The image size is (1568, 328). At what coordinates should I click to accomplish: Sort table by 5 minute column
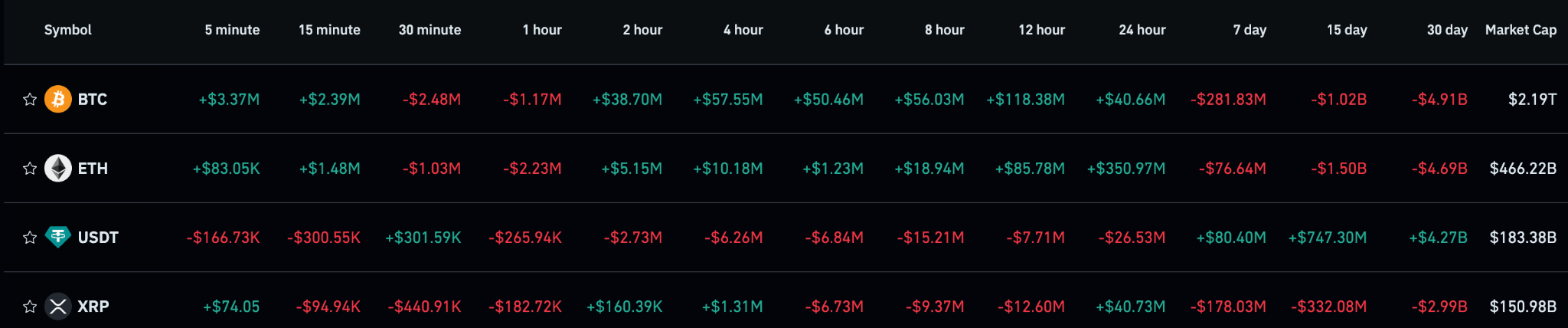click(232, 30)
